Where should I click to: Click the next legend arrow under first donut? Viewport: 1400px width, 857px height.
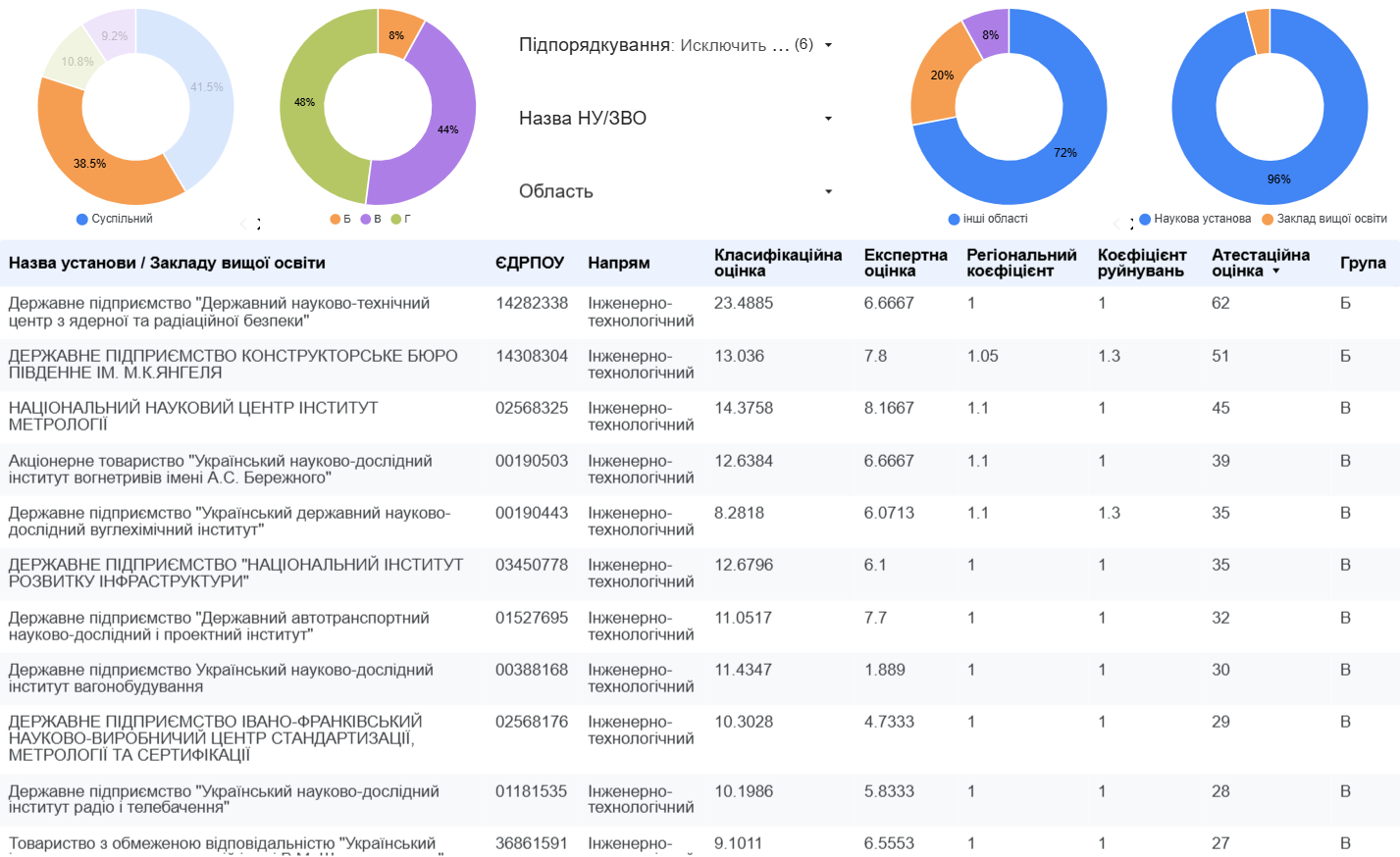pos(259,224)
